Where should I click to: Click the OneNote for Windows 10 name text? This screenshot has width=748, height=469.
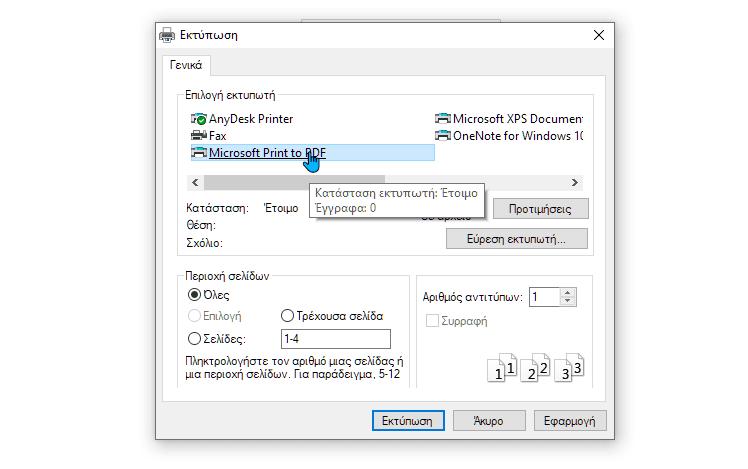pyautogui.click(x=518, y=136)
